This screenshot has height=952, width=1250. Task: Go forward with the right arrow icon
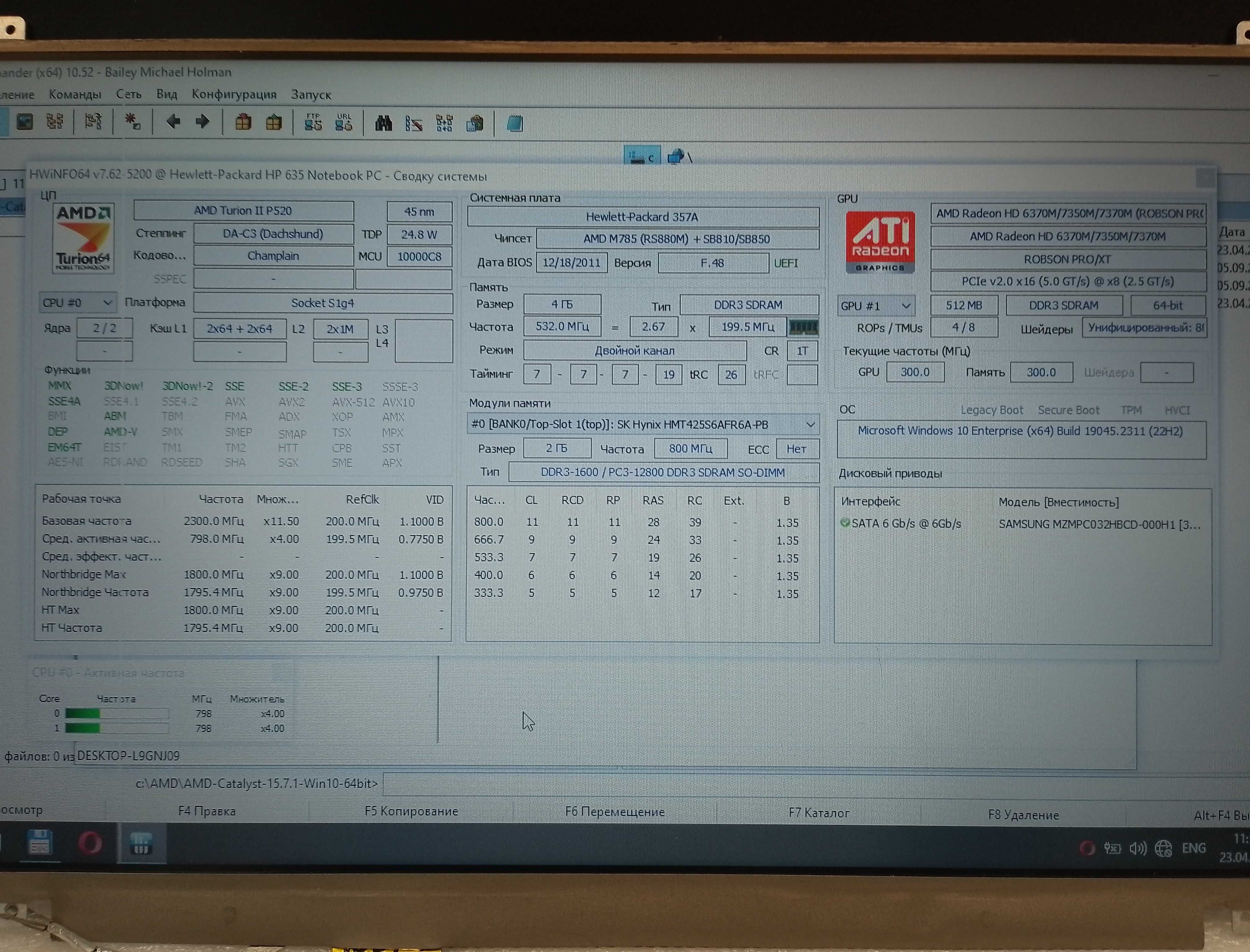[202, 122]
